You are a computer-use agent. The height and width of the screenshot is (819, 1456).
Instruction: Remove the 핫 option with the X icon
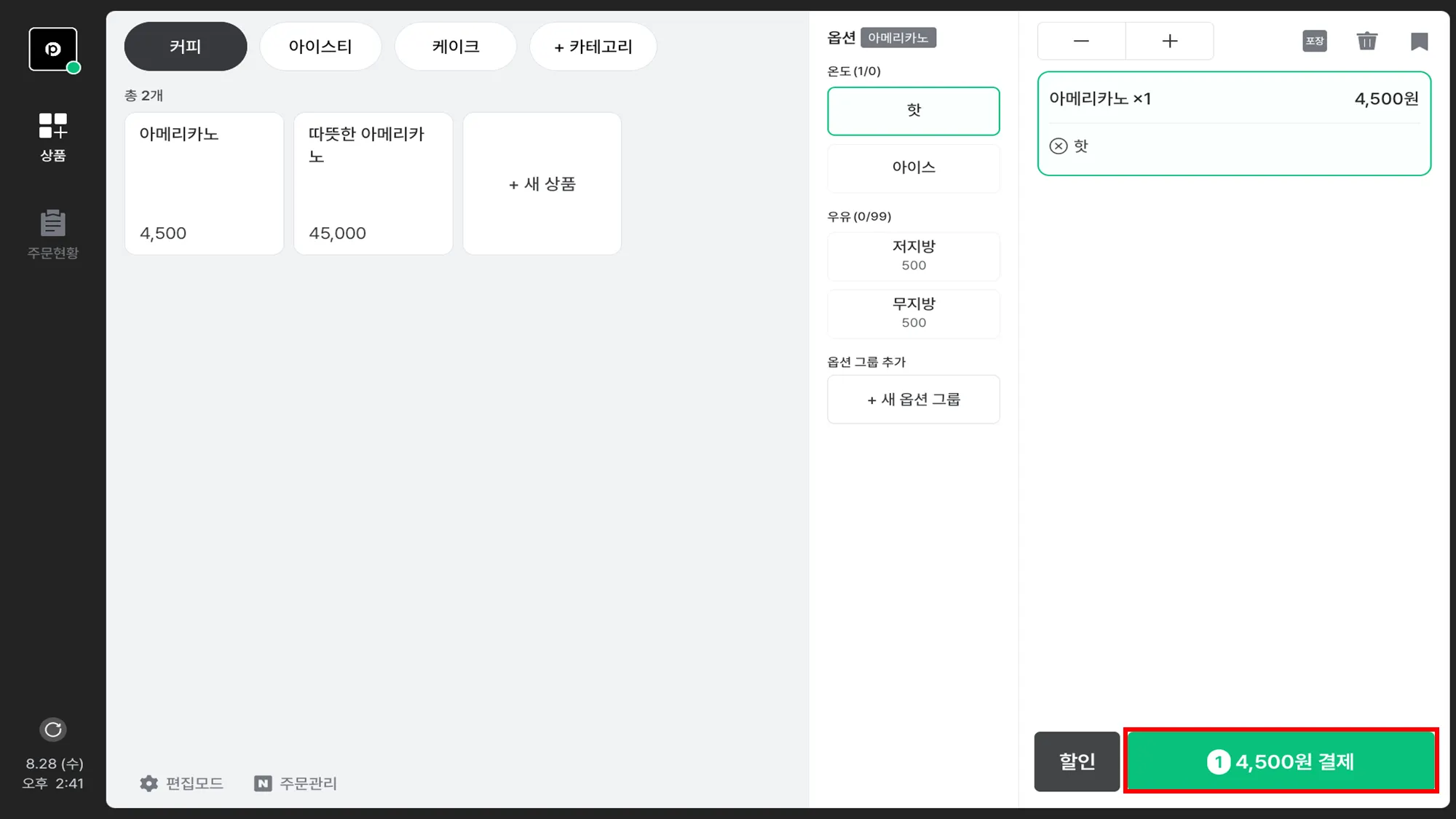click(1059, 146)
